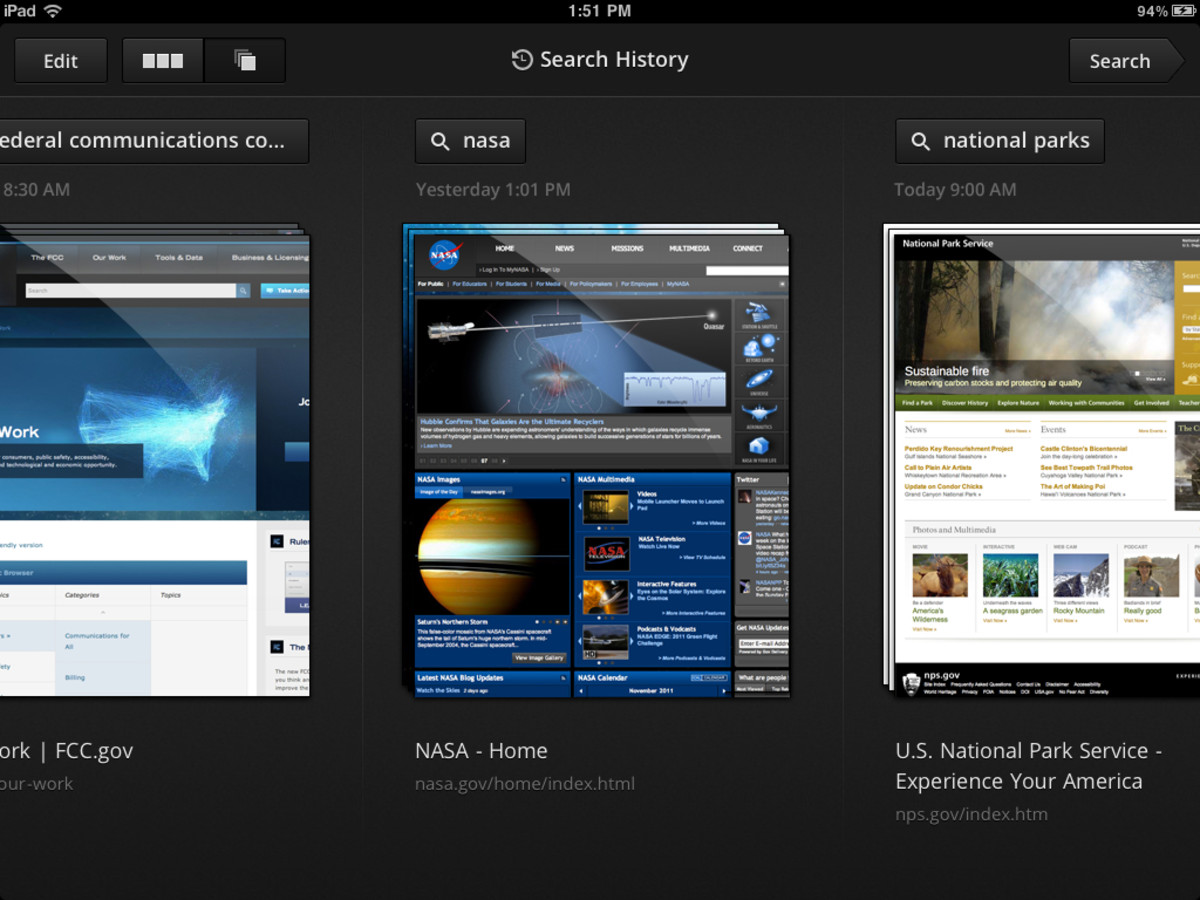Screen dimensions: 1200x900
Task: Open U.S. National Park Service link
Action: pyautogui.click(x=1029, y=765)
